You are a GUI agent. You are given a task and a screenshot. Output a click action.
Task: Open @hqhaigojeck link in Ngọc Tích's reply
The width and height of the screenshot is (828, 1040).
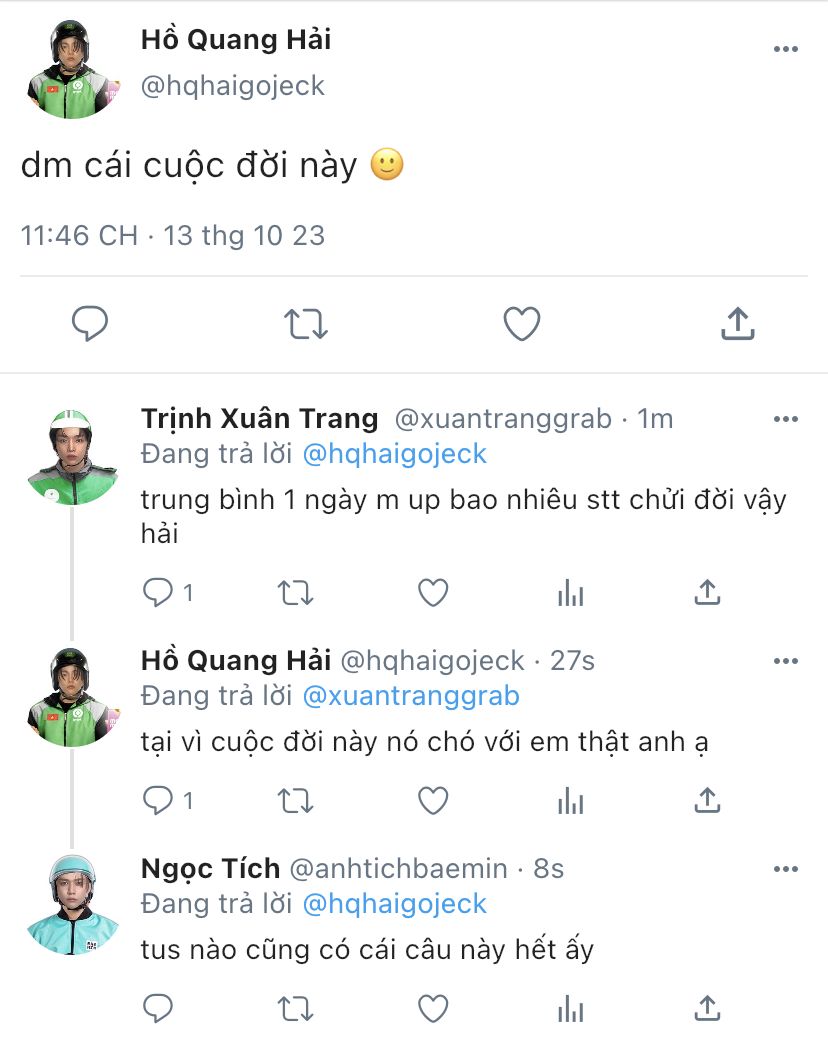(394, 904)
